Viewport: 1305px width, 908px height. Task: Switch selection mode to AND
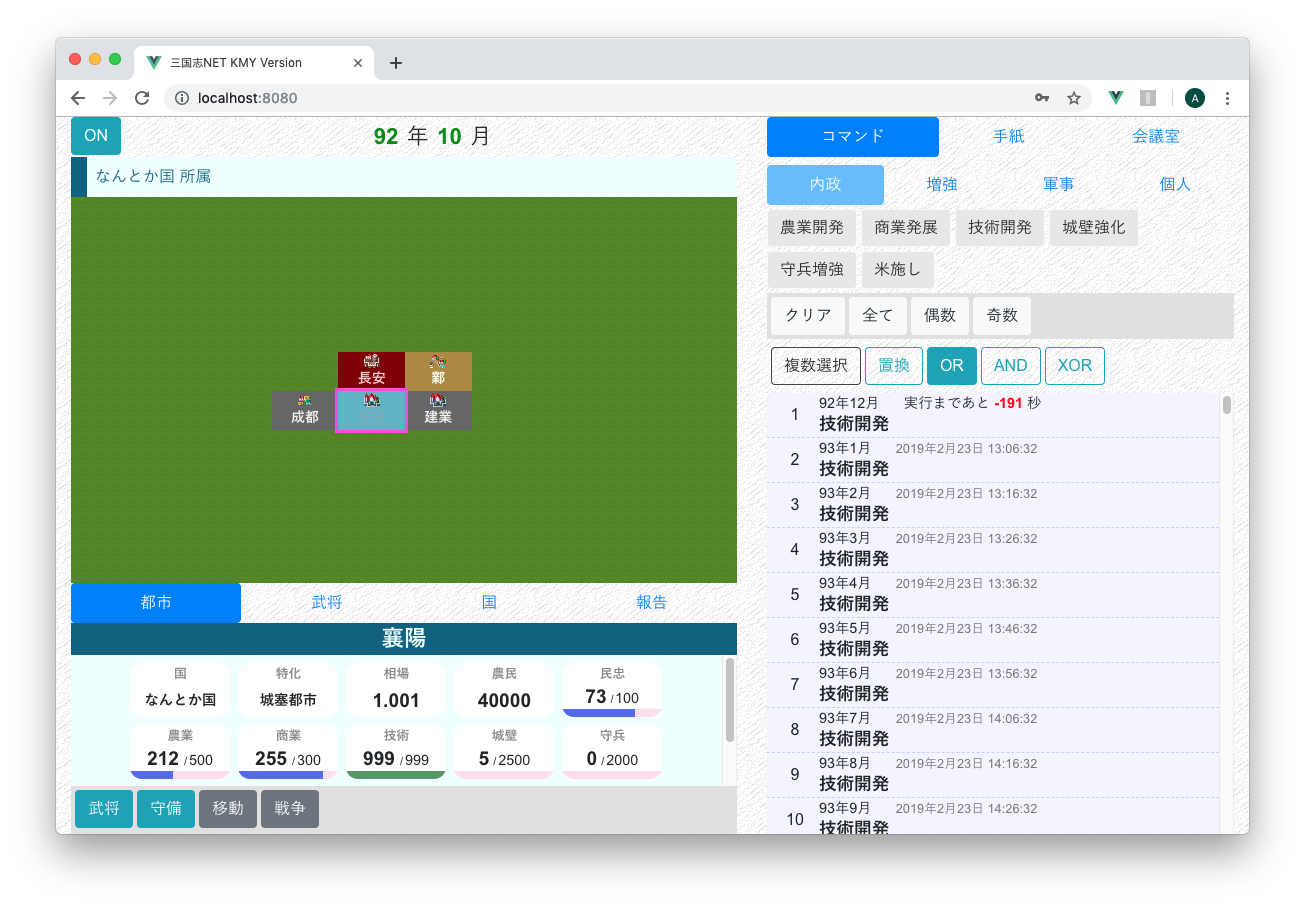coord(1011,366)
